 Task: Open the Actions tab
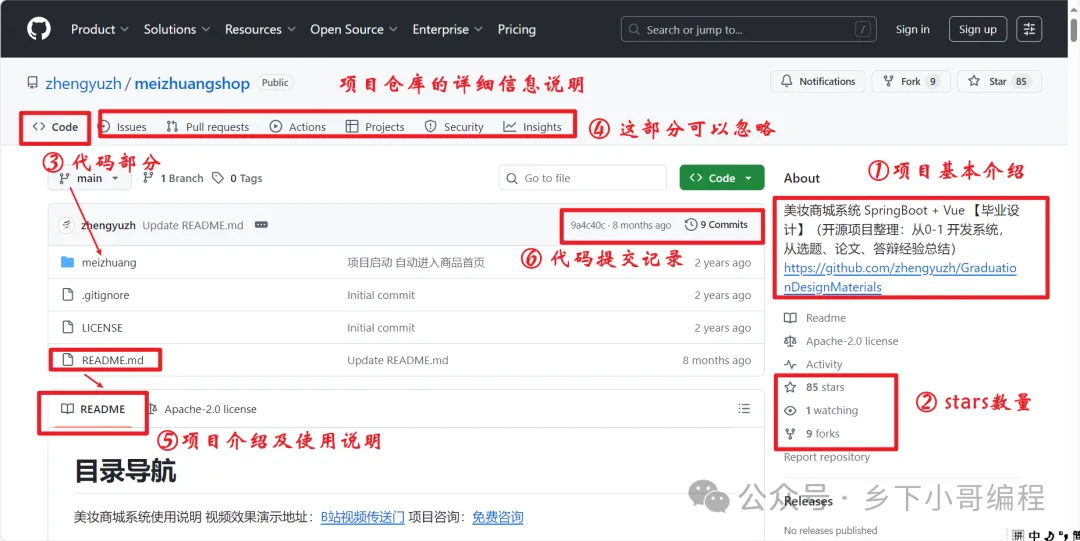[x=298, y=127]
